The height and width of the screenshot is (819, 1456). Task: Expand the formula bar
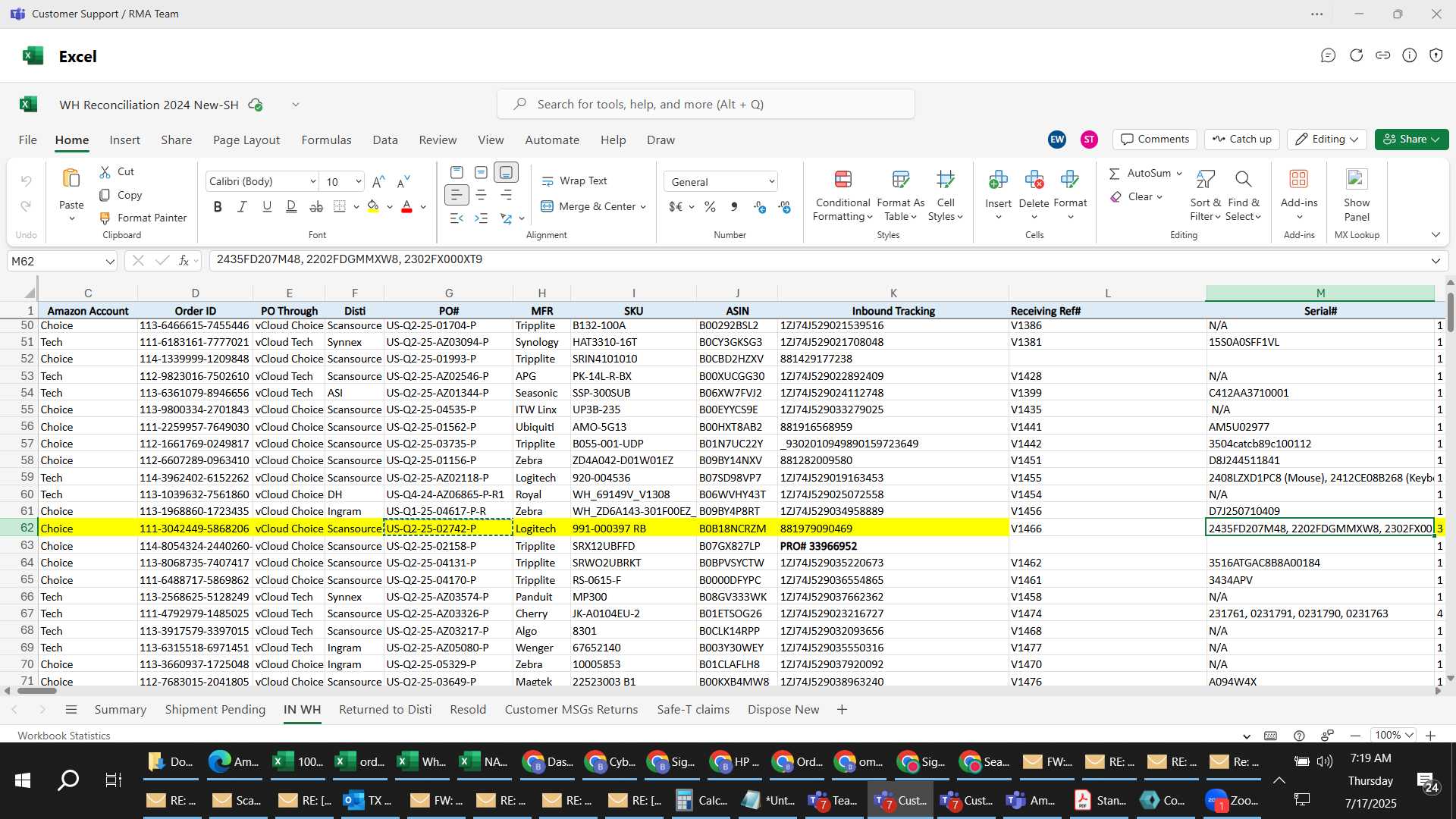pos(1436,261)
